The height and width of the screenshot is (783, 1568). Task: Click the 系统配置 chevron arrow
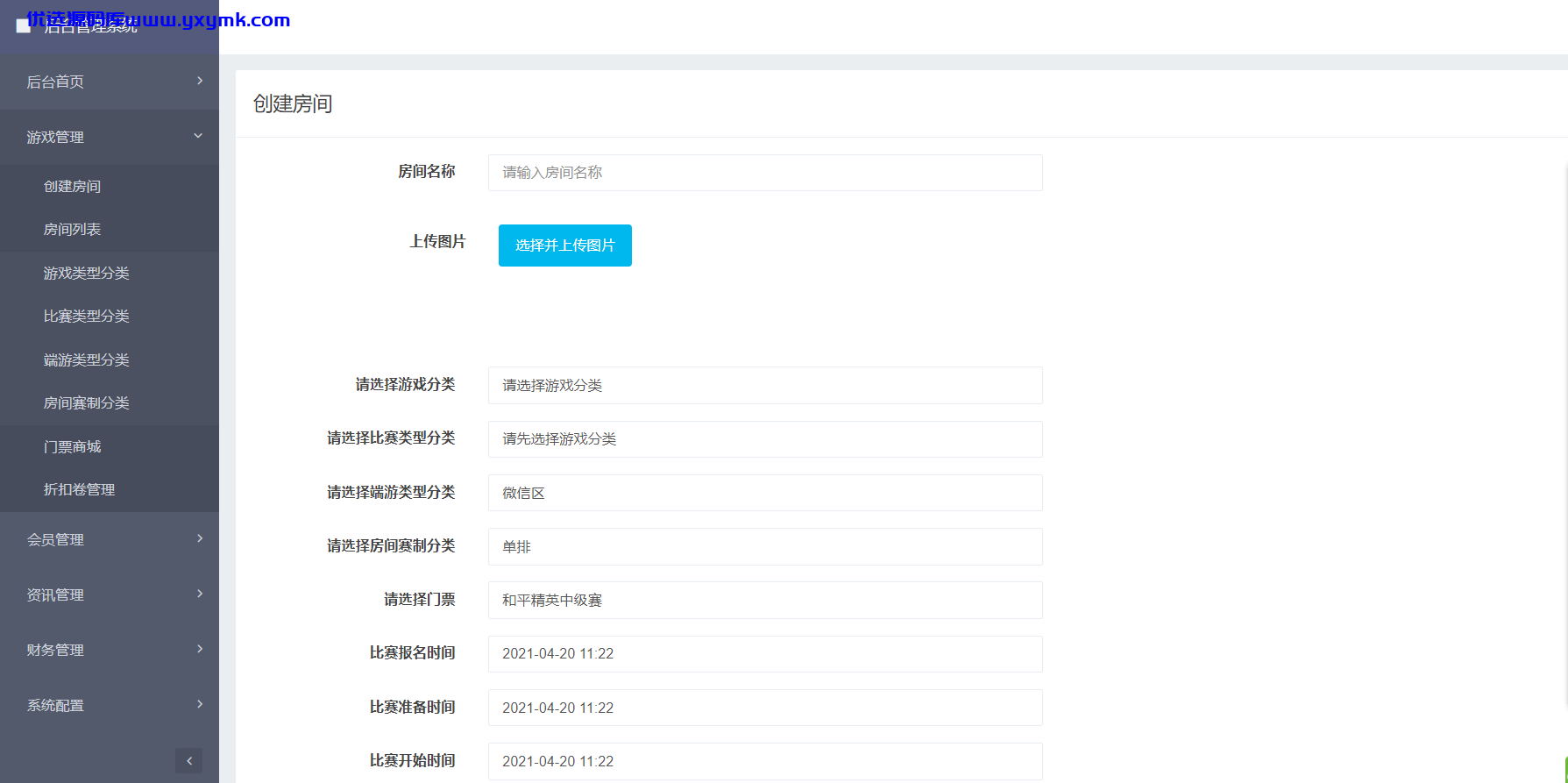coord(200,704)
